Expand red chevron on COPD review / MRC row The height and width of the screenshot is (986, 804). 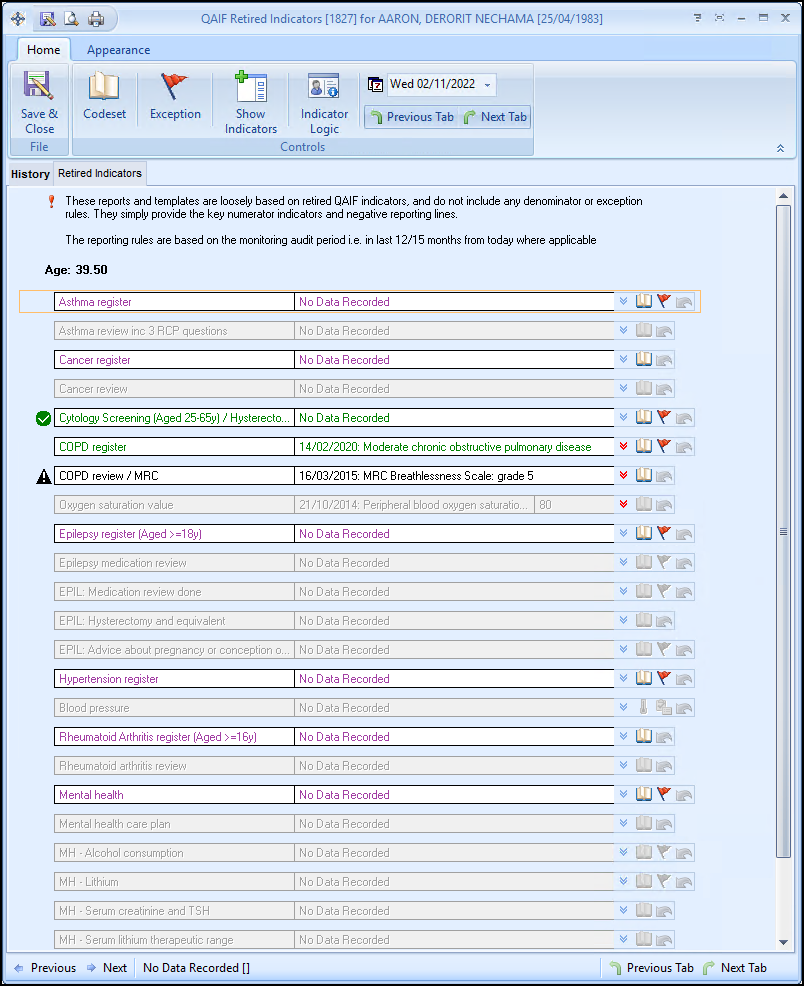[x=624, y=476]
